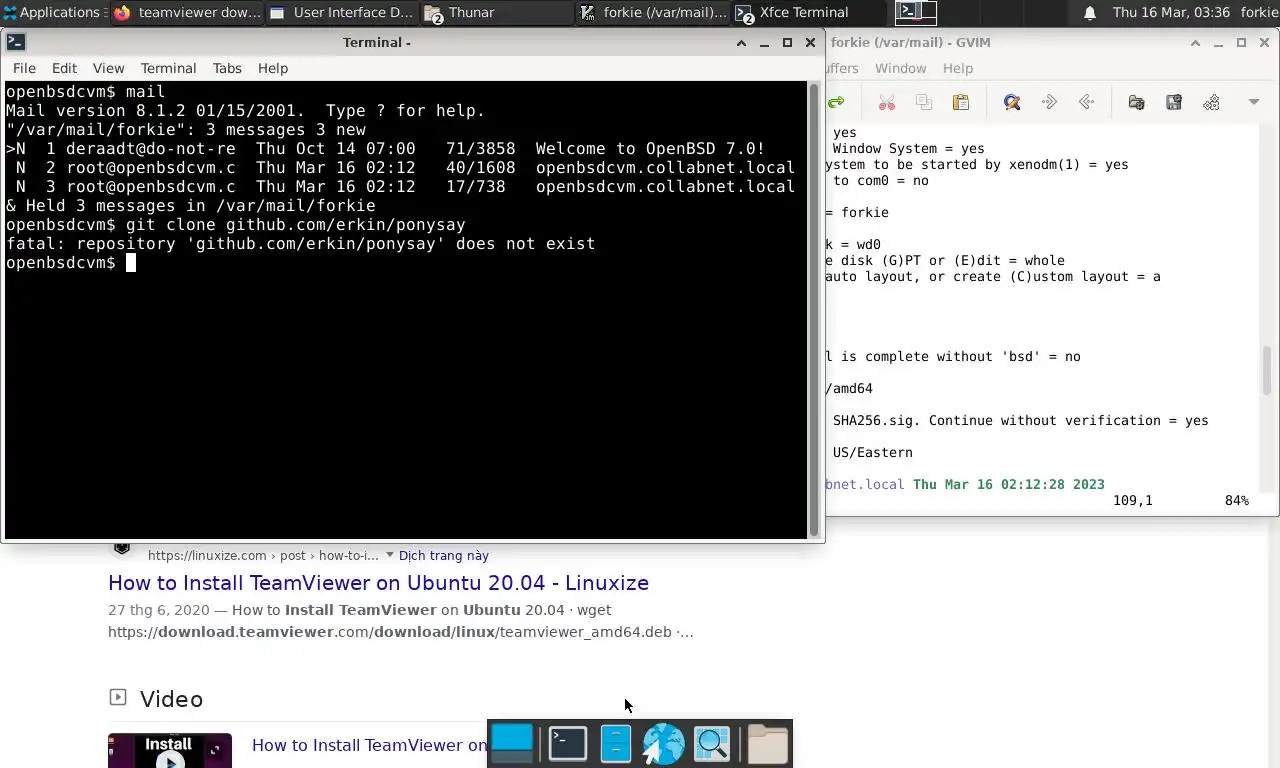Switch to the Xfce Terminal taskbar item

click(x=808, y=12)
